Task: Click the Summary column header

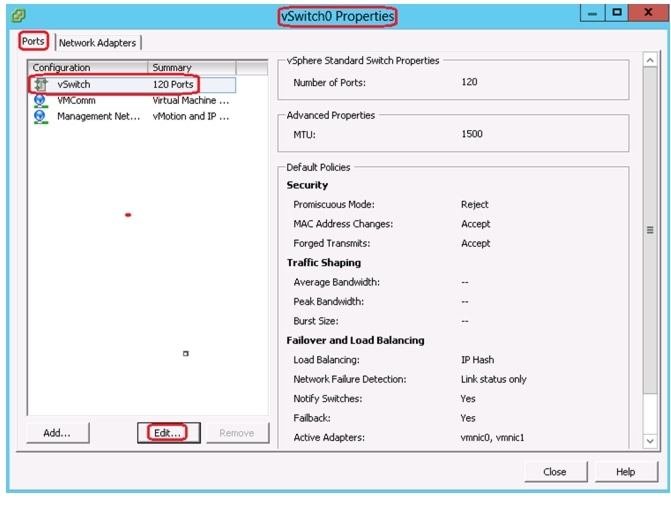Action: click(x=192, y=68)
